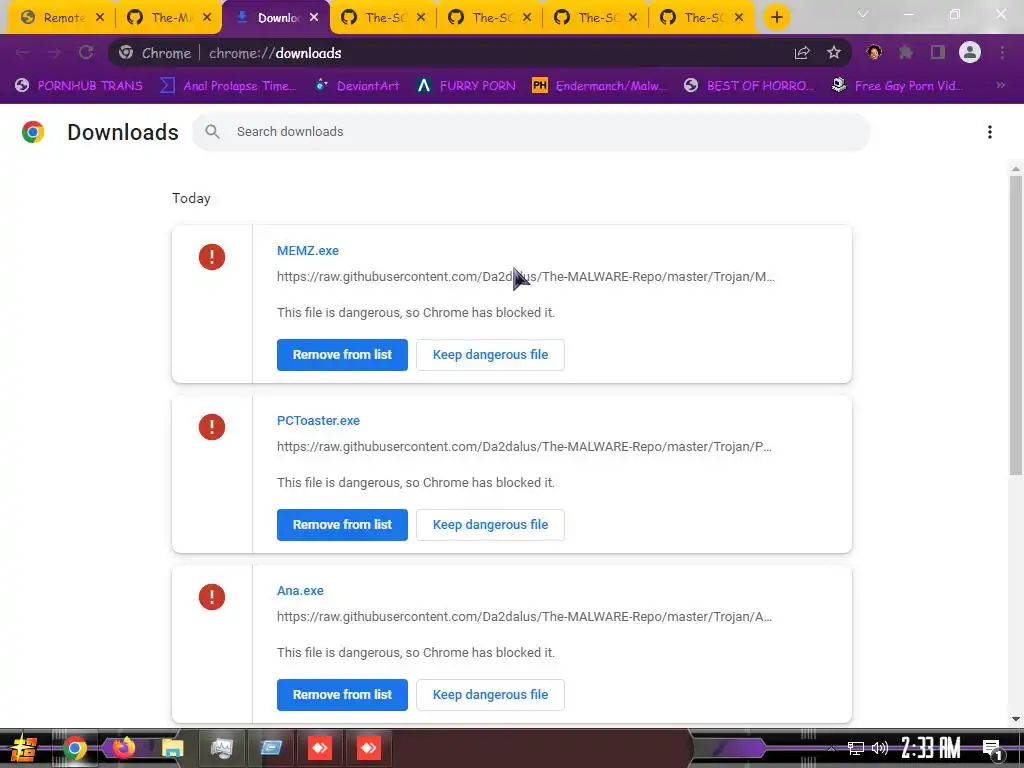Remove Ana.exe from the list
The image size is (1024, 768).
click(x=342, y=694)
